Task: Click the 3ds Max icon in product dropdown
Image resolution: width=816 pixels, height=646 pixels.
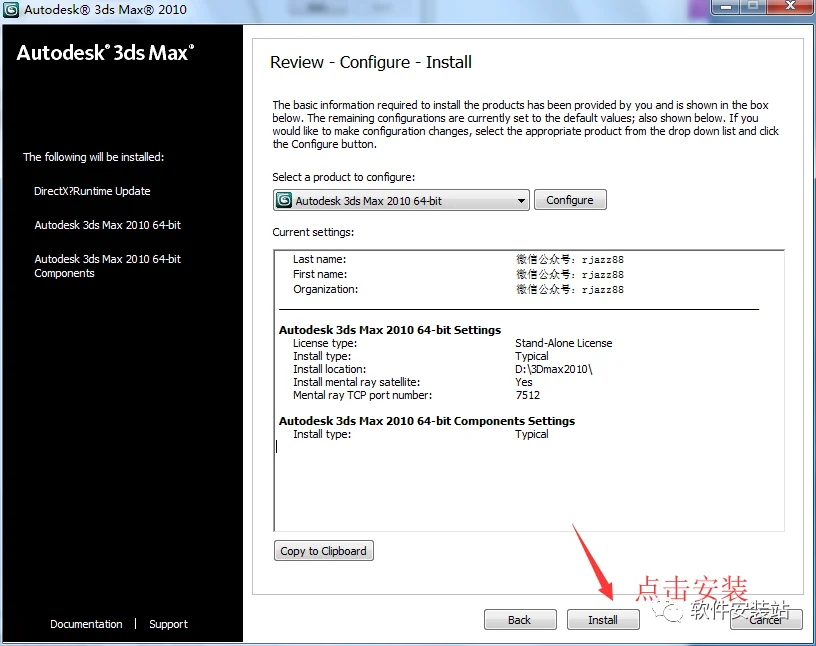Action: coord(284,200)
